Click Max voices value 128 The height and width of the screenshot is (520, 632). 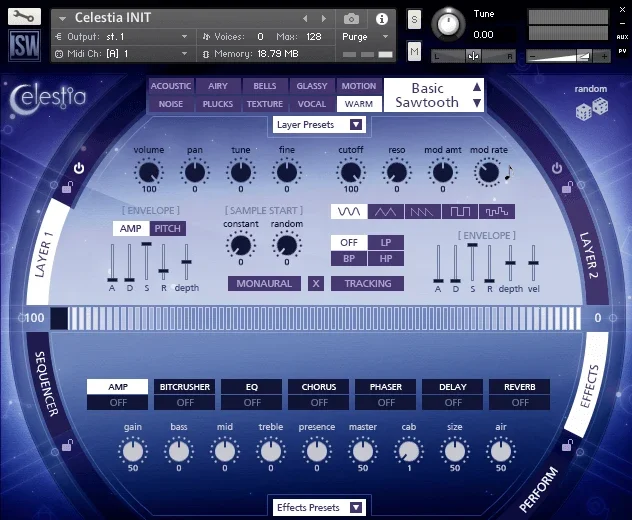click(314, 37)
